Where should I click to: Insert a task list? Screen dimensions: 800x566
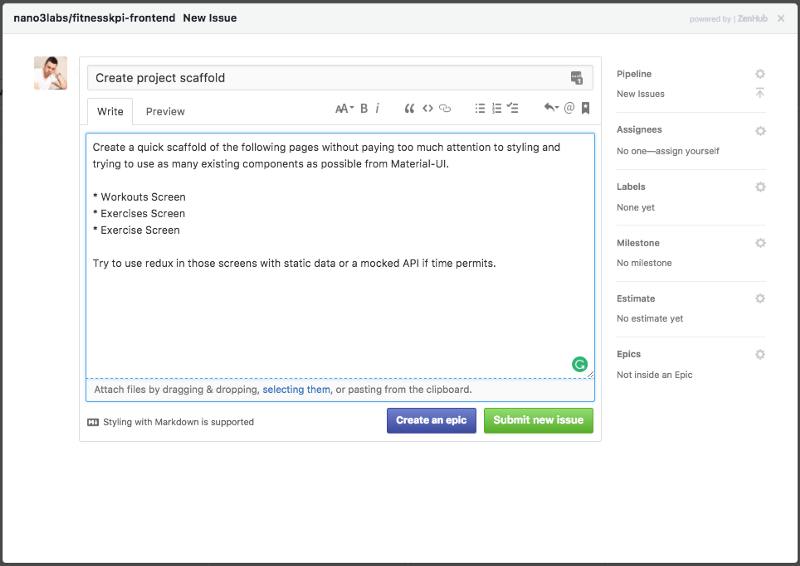[513, 109]
